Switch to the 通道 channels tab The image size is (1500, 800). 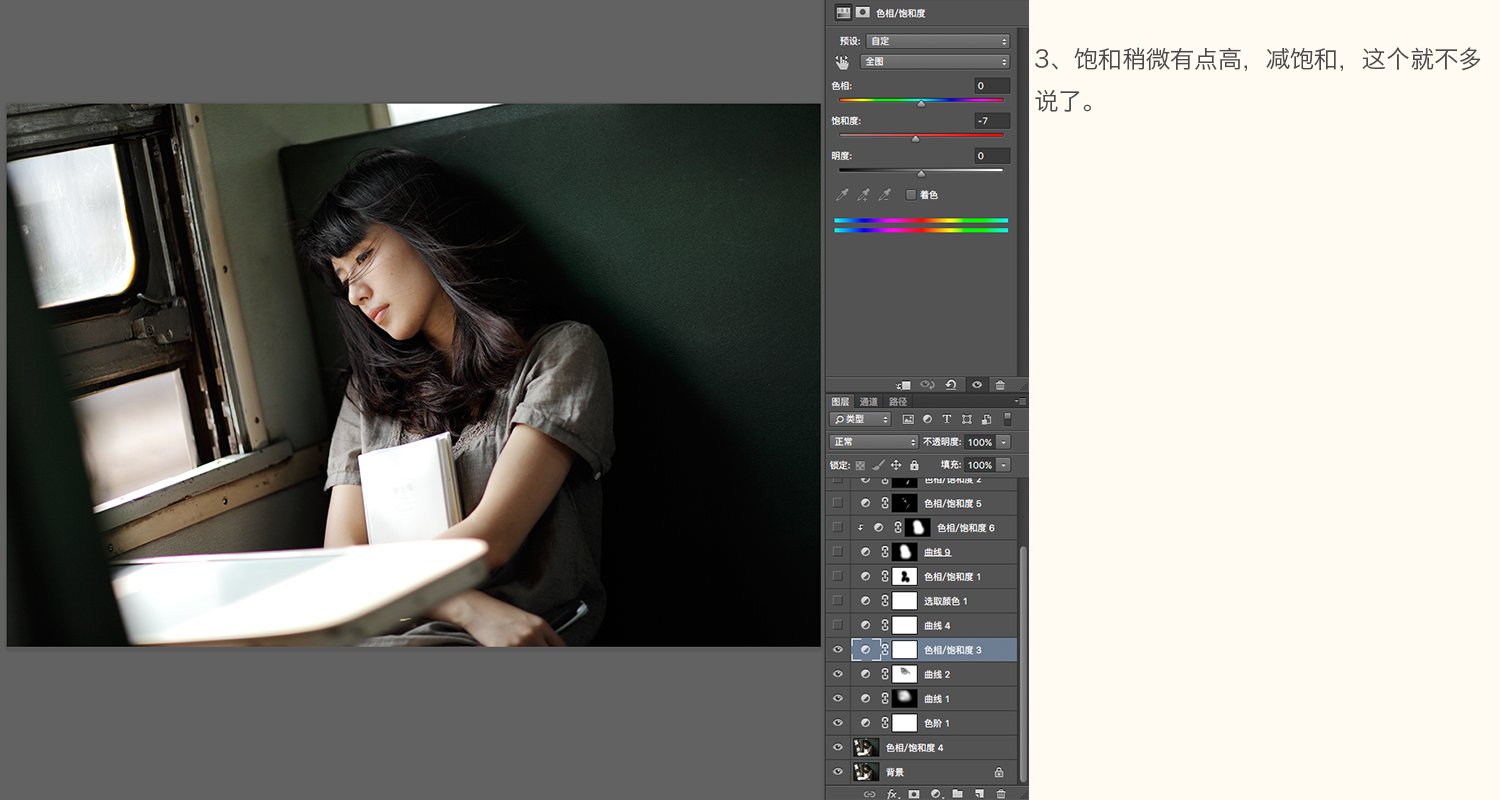point(869,402)
